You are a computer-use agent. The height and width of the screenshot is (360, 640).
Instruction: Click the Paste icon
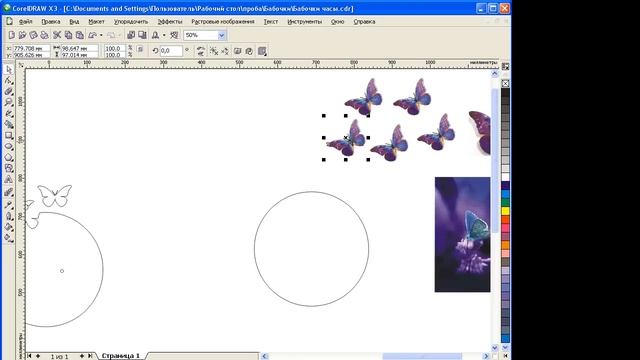click(80, 35)
